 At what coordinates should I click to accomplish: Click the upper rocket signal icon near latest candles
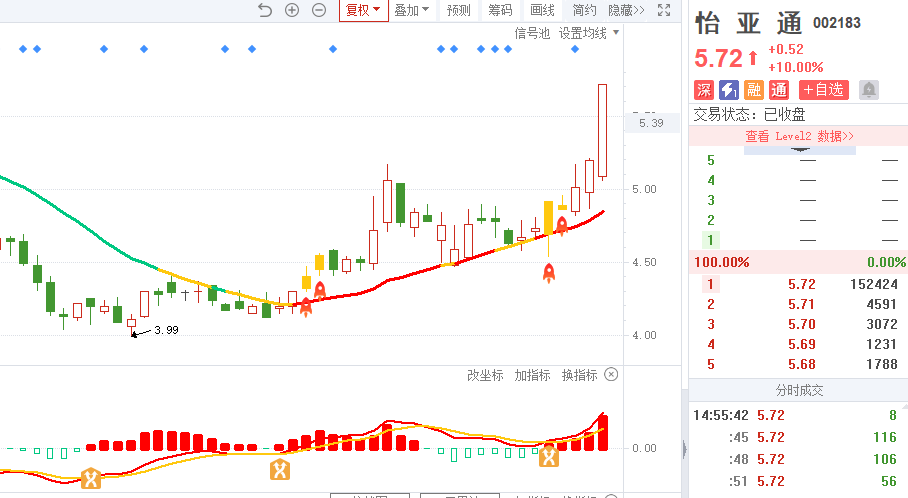[x=562, y=225]
